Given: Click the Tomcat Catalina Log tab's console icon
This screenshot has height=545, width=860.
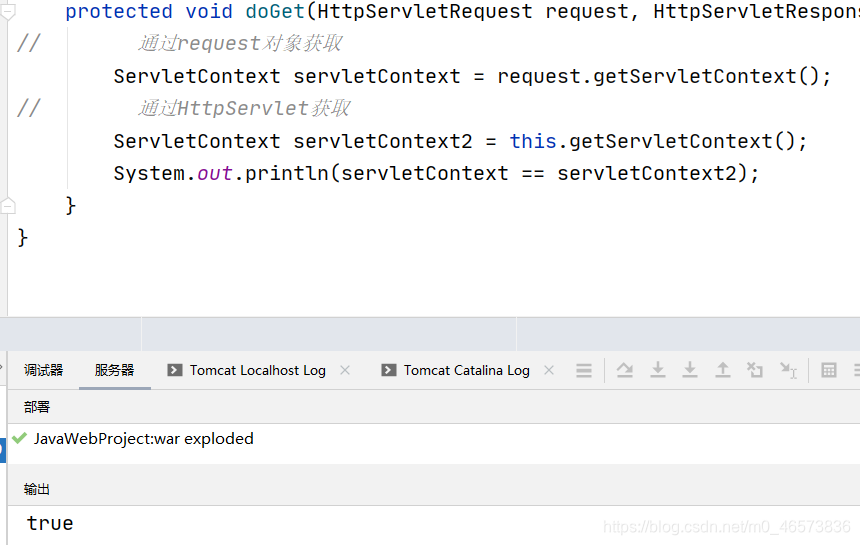Looking at the screenshot, I should (x=388, y=370).
